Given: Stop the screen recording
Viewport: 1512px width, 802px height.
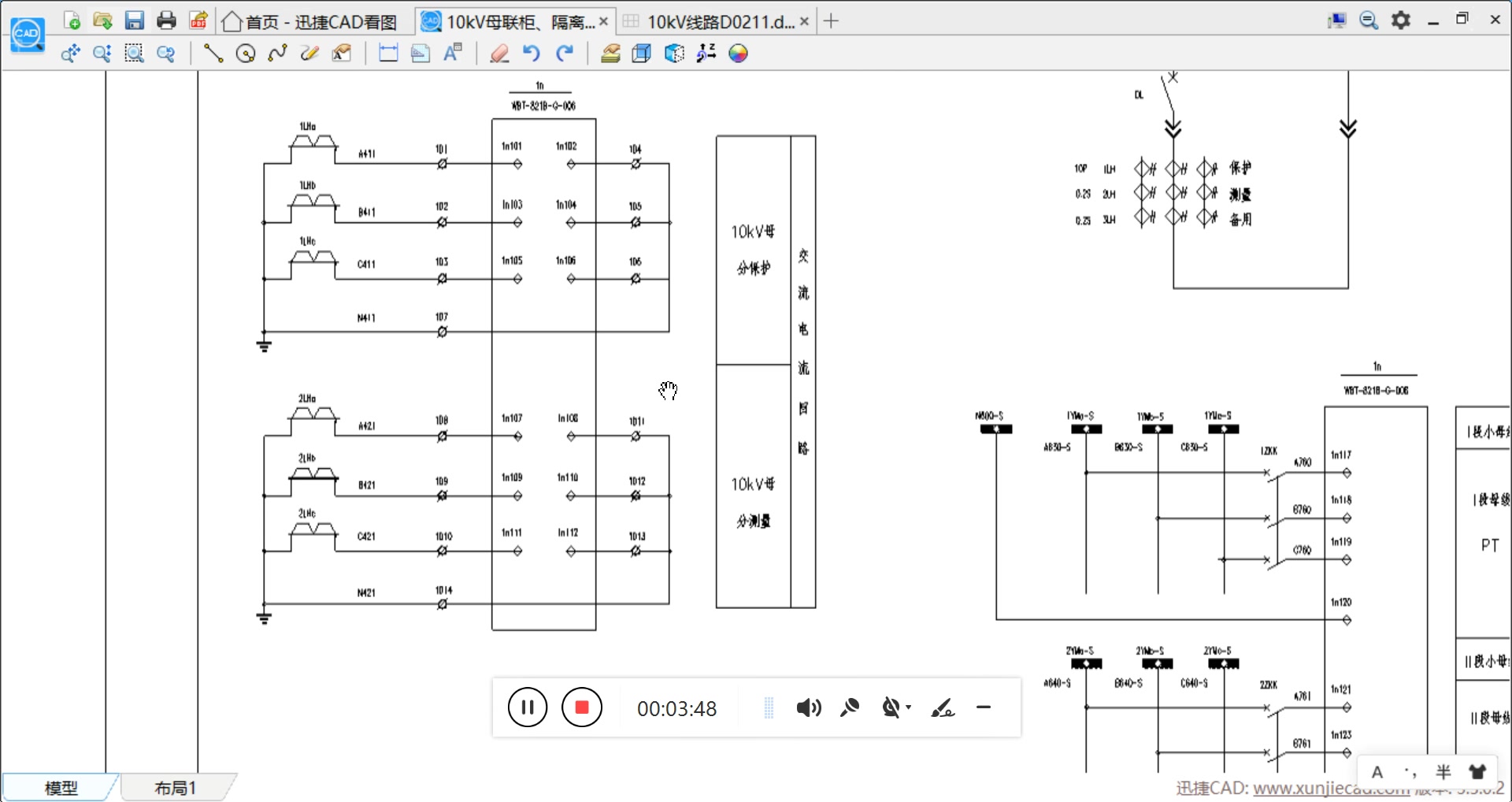Looking at the screenshot, I should pos(582,707).
